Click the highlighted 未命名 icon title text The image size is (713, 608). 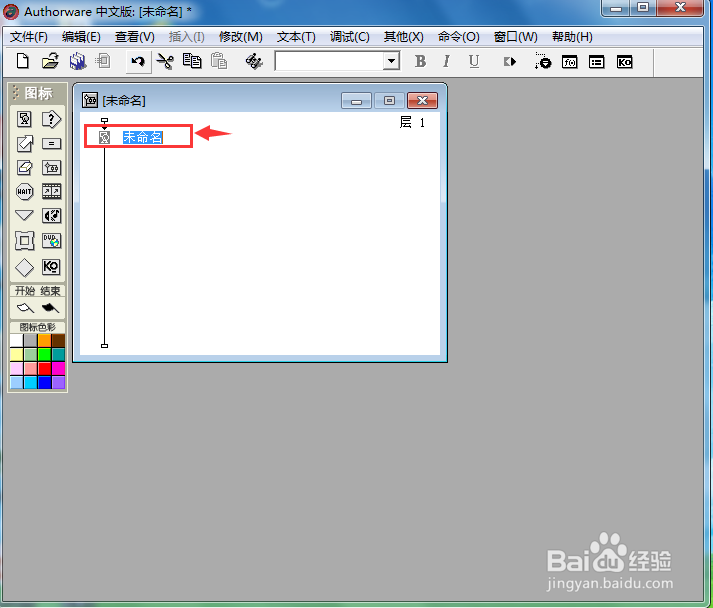(x=143, y=137)
